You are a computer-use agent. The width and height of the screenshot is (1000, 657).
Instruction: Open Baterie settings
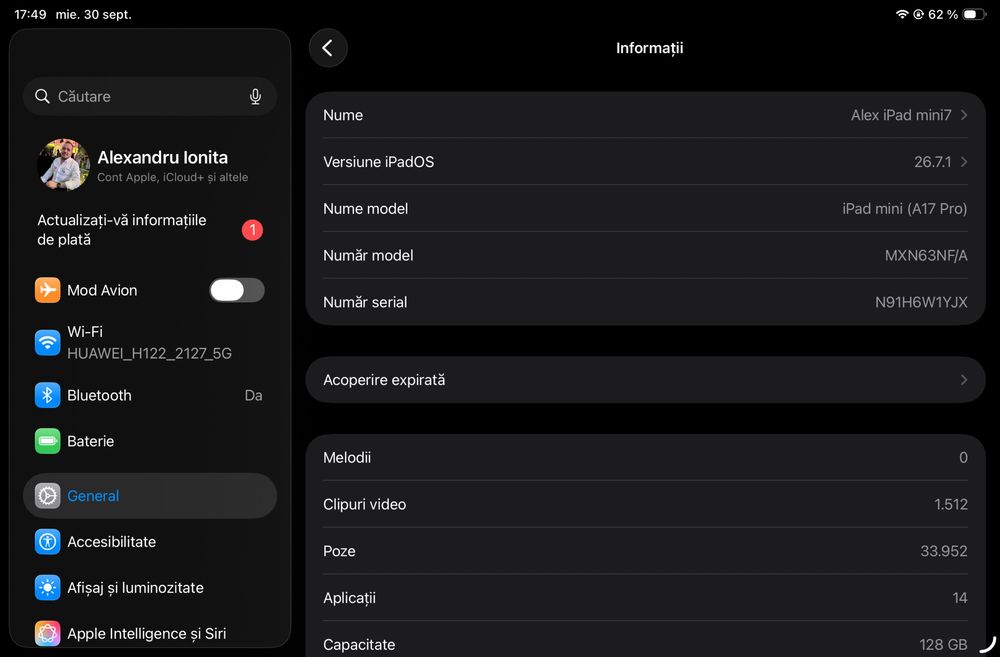(x=150, y=441)
